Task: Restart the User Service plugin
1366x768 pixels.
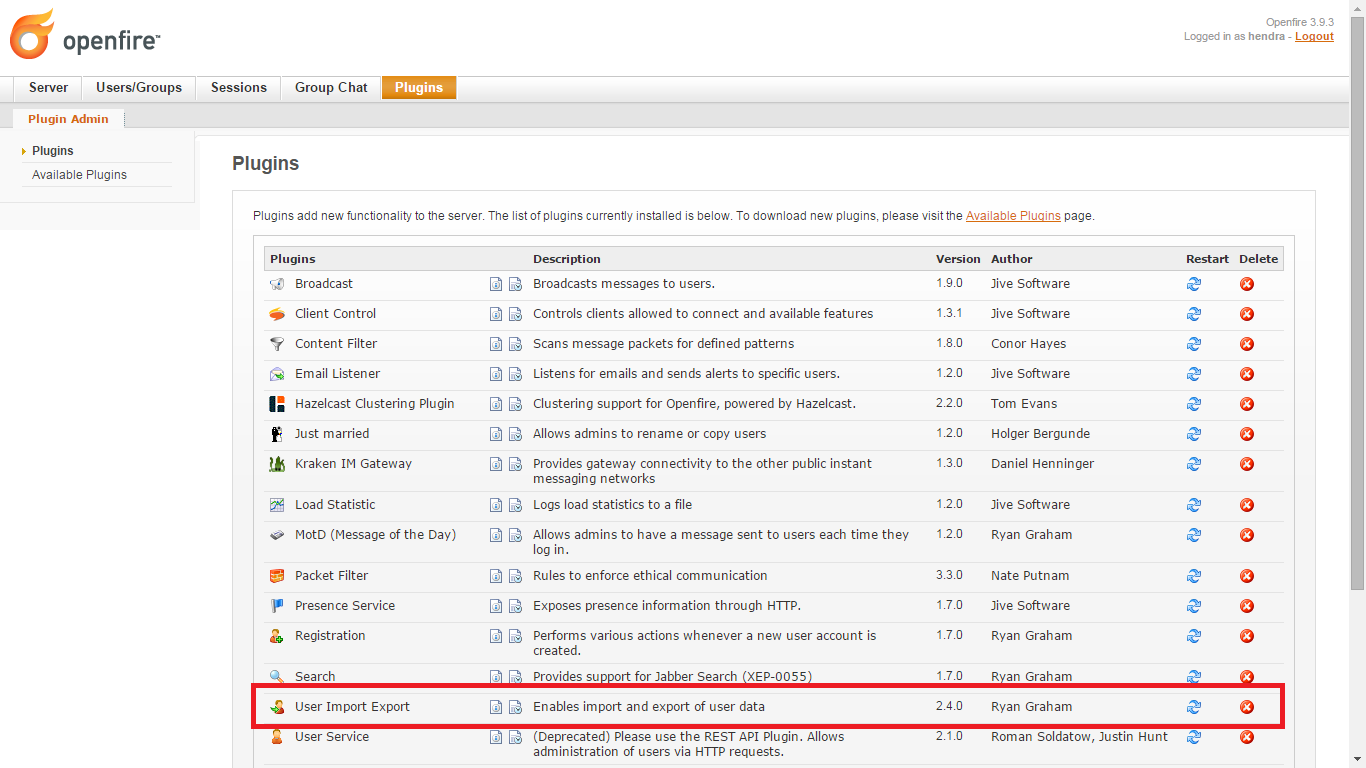Action: click(x=1194, y=737)
